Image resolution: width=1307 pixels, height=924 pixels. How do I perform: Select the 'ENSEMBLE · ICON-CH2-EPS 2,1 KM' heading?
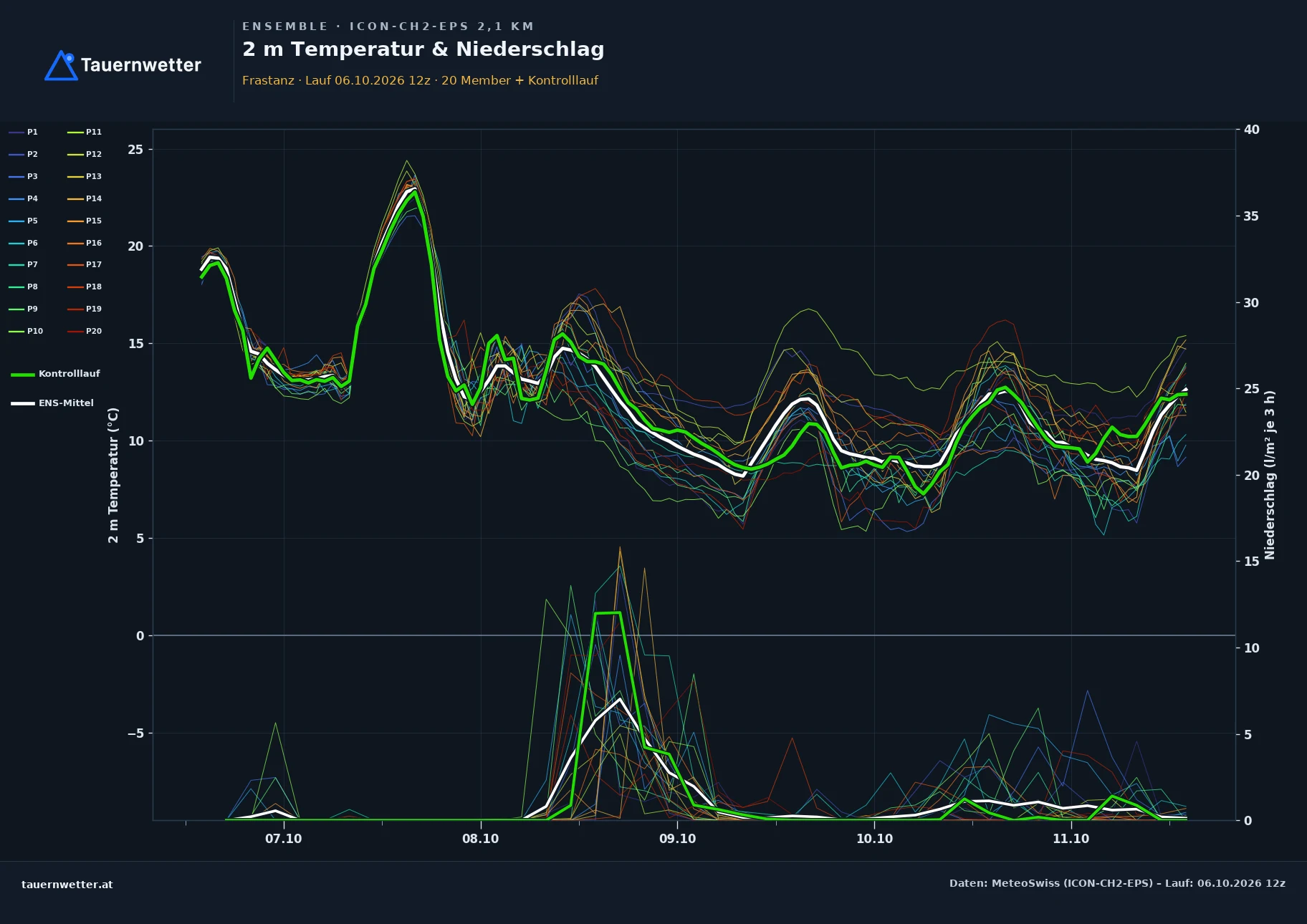[388, 27]
